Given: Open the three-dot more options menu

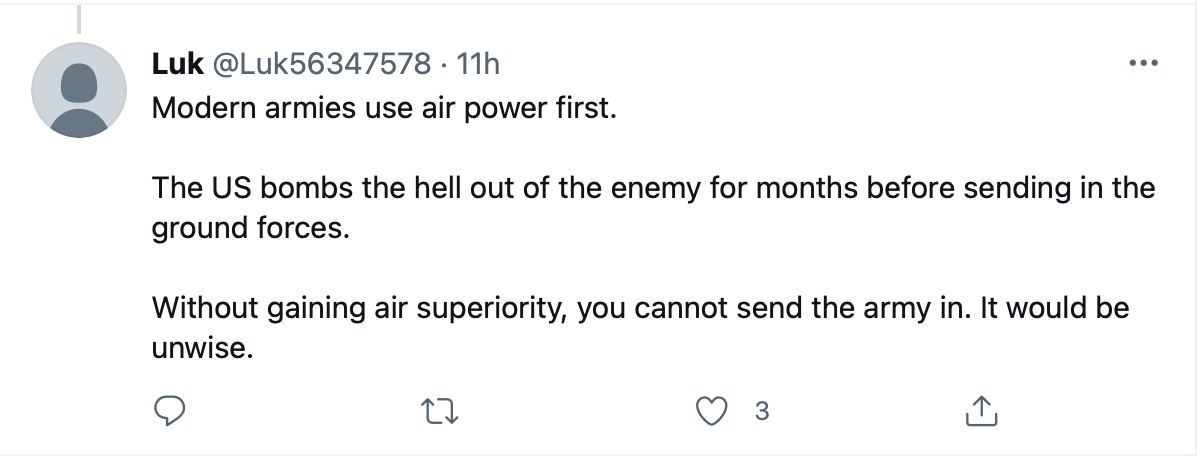Looking at the screenshot, I should 1142,64.
